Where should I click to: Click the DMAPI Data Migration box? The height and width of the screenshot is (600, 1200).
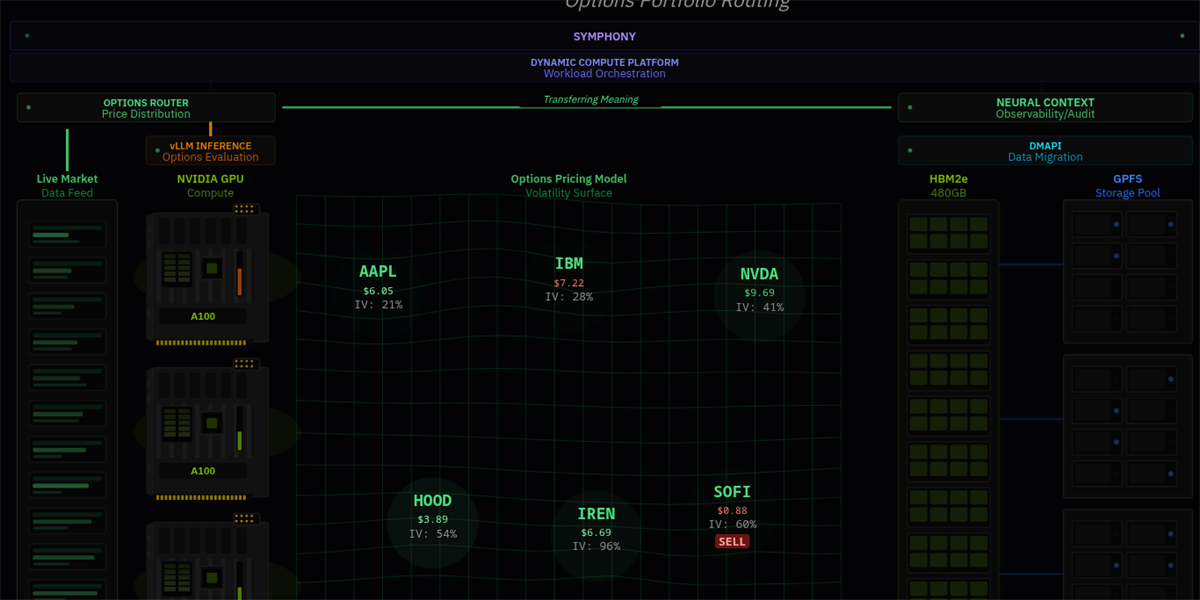pyautogui.click(x=1045, y=151)
